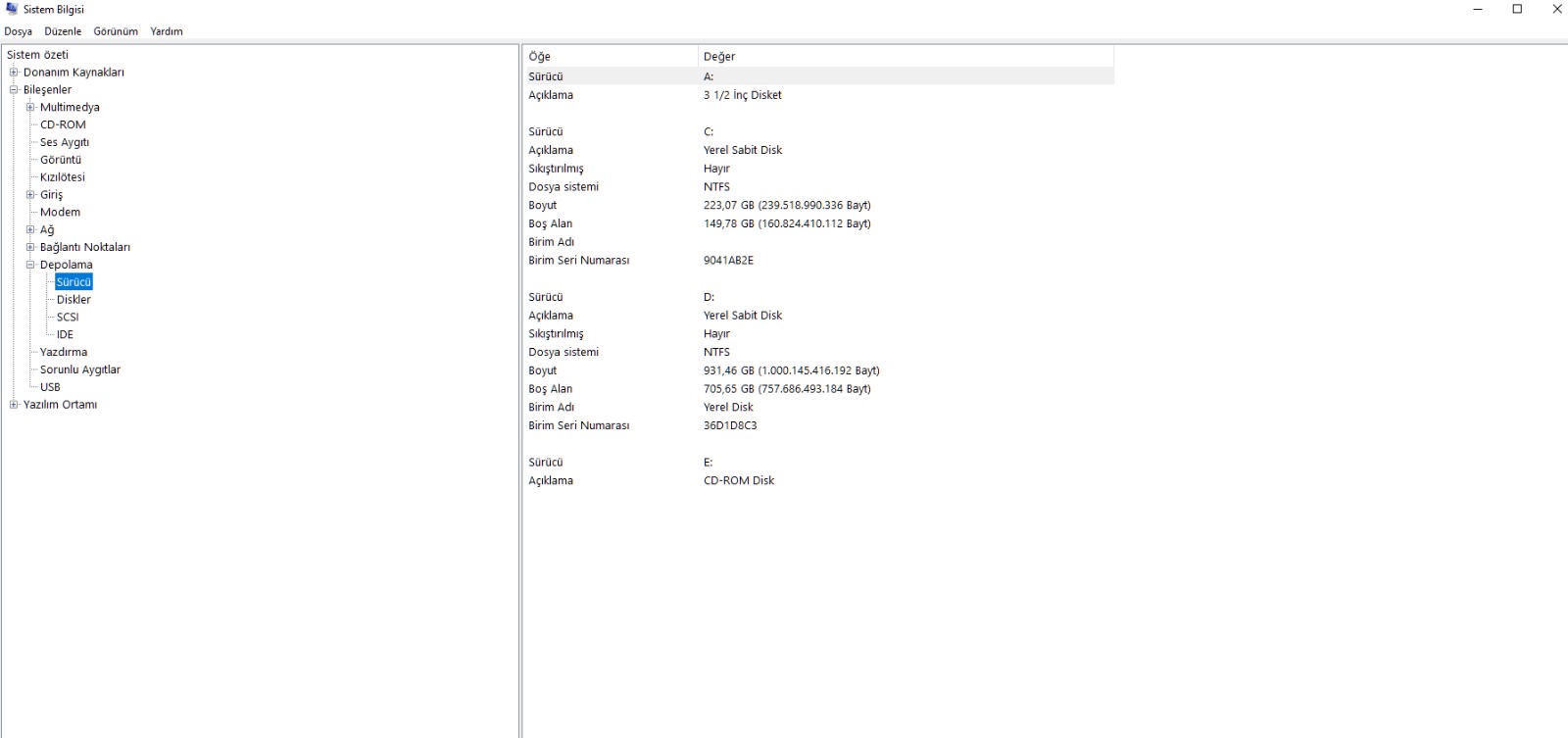The width and height of the screenshot is (1568, 738).
Task: Select Ağ in the tree
Action: 47,230
